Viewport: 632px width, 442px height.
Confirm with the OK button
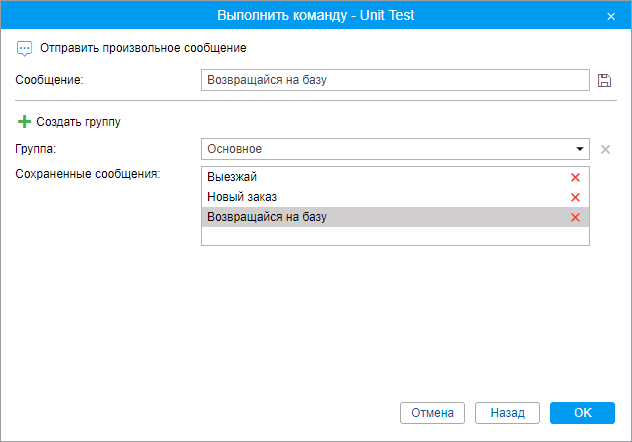(583, 412)
